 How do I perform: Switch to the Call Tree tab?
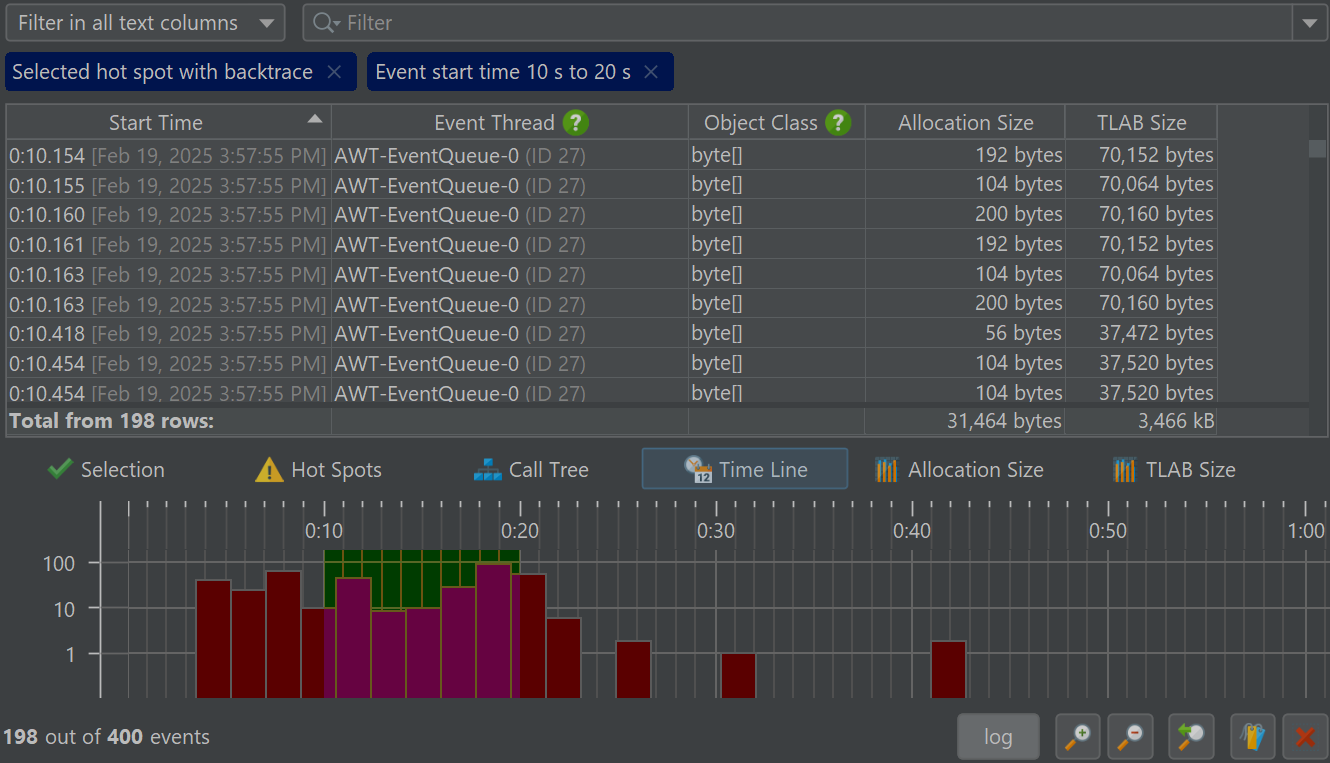pos(531,470)
